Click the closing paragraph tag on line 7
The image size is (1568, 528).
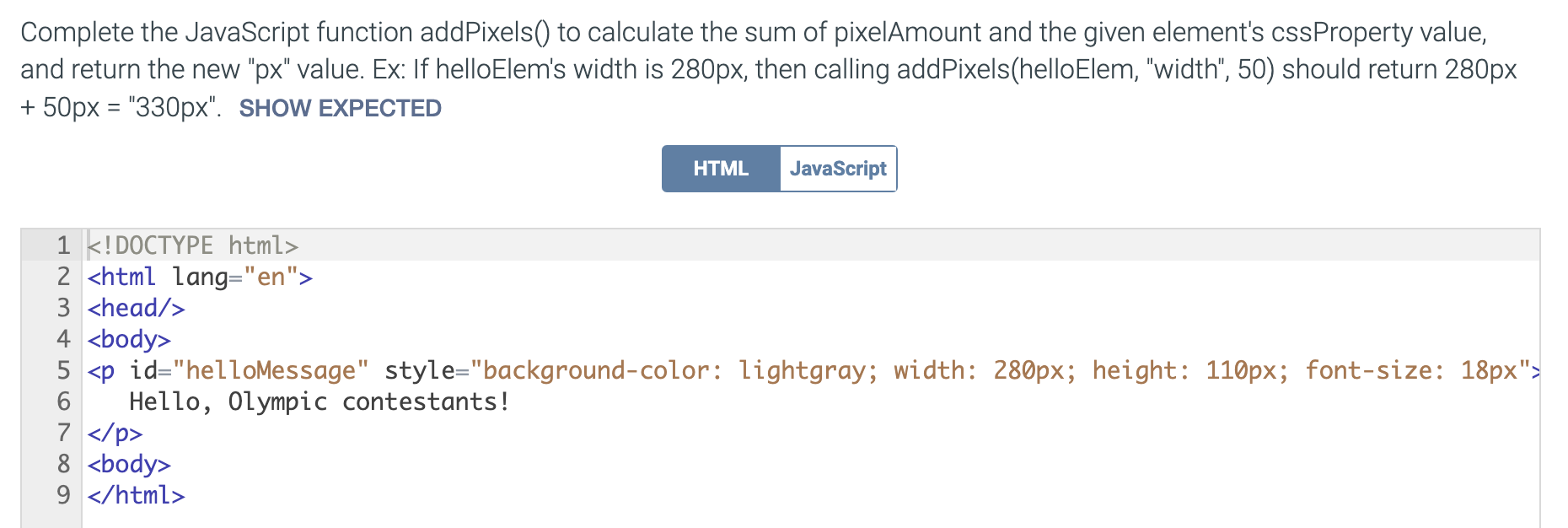click(115, 433)
